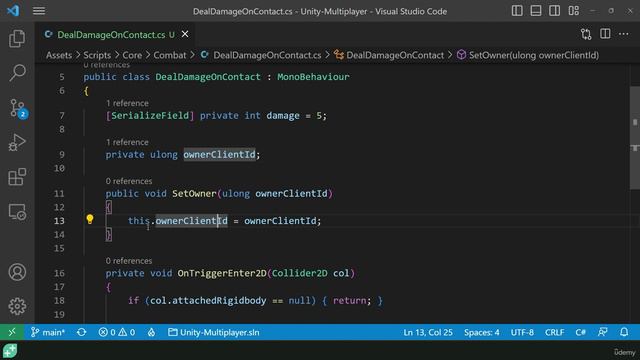Open the Search view in activity bar
640x360 pixels.
(x=17, y=73)
